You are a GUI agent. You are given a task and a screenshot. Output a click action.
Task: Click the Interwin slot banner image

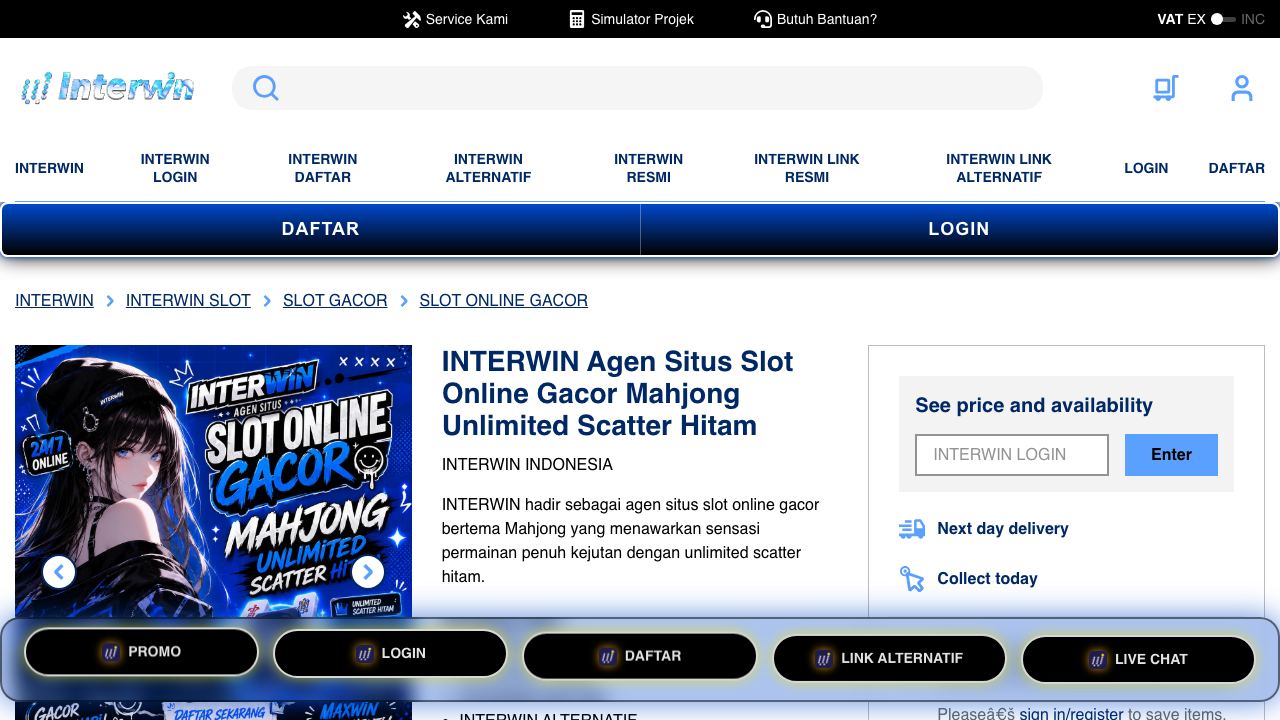[213, 482]
